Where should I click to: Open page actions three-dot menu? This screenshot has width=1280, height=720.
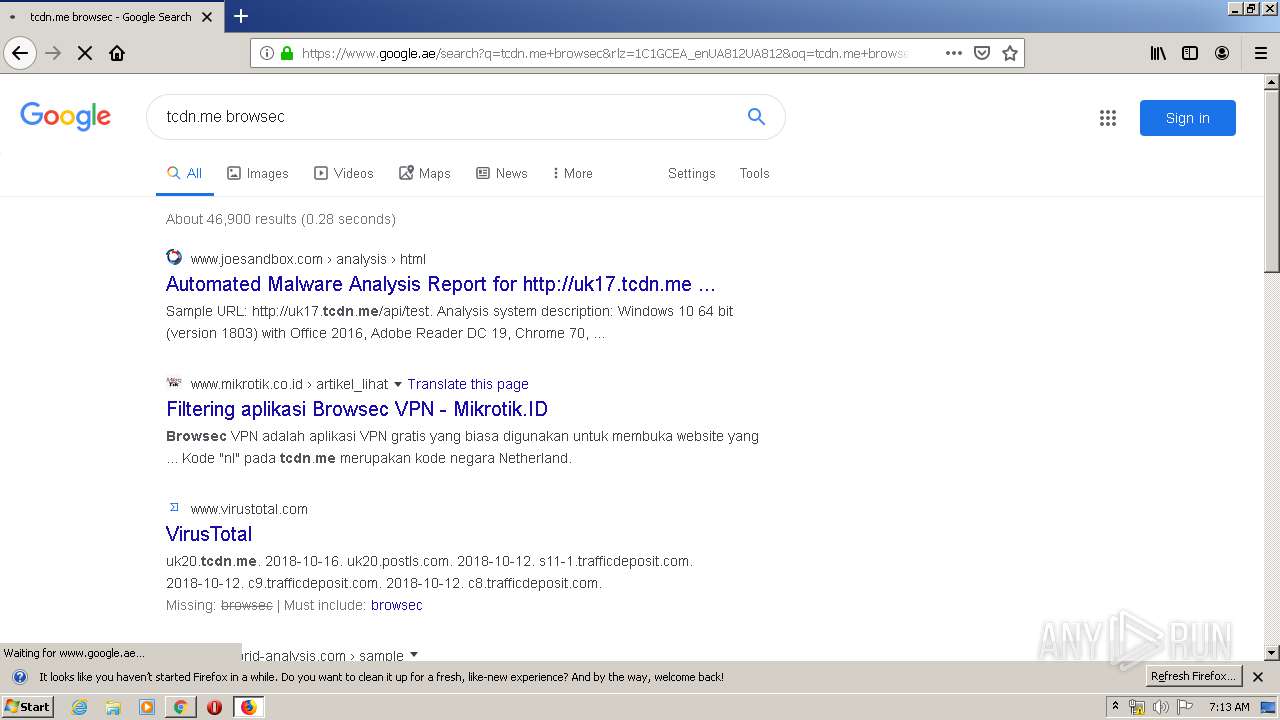point(953,53)
